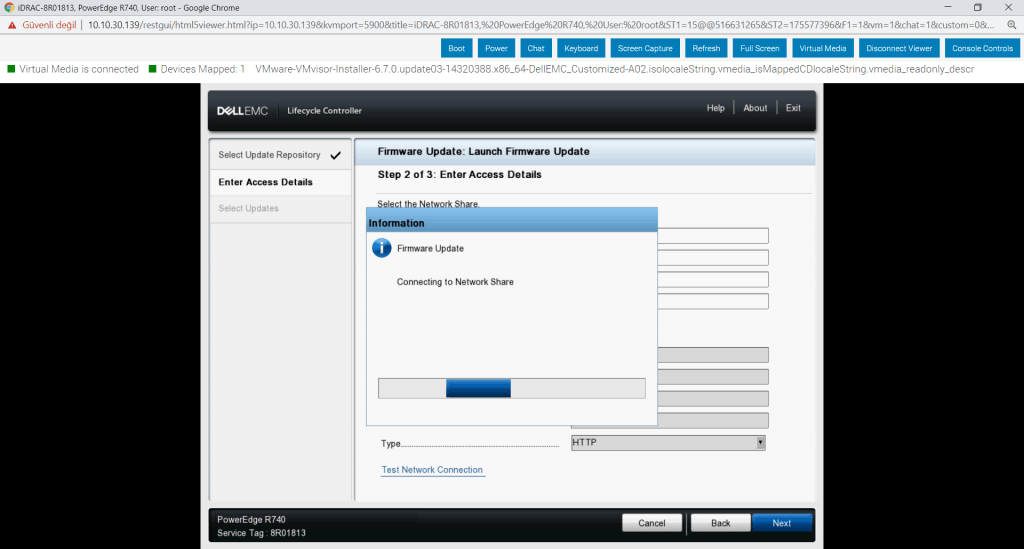Exit the Lifecycle Controller

click(x=793, y=108)
